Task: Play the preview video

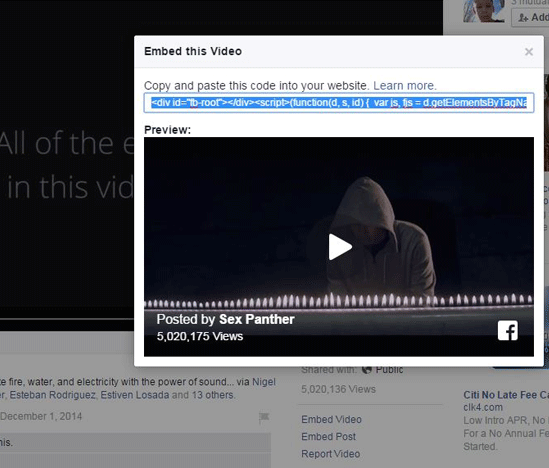Action: (340, 247)
